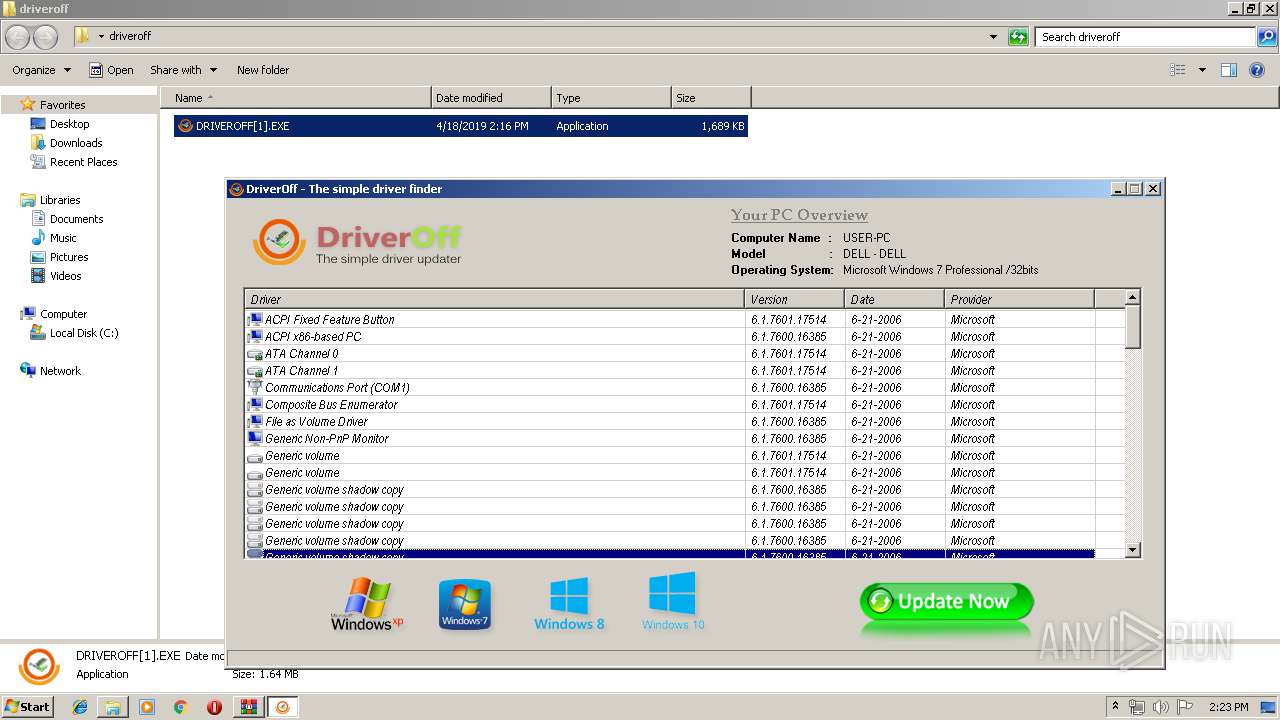
Task: Click the ATA Channel 0 device icon
Action: [255, 354]
